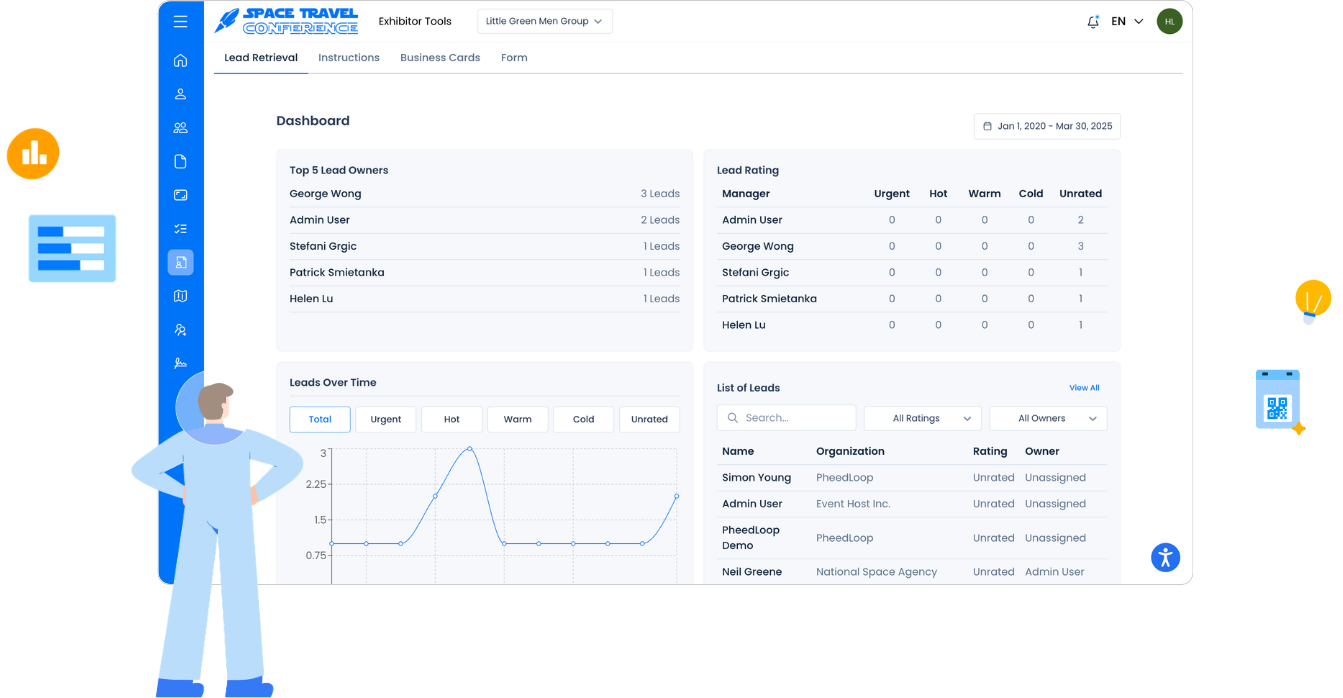Click Stefani Grgic in Top 5 Lead Owners
The height and width of the screenshot is (698, 1343).
(x=323, y=246)
